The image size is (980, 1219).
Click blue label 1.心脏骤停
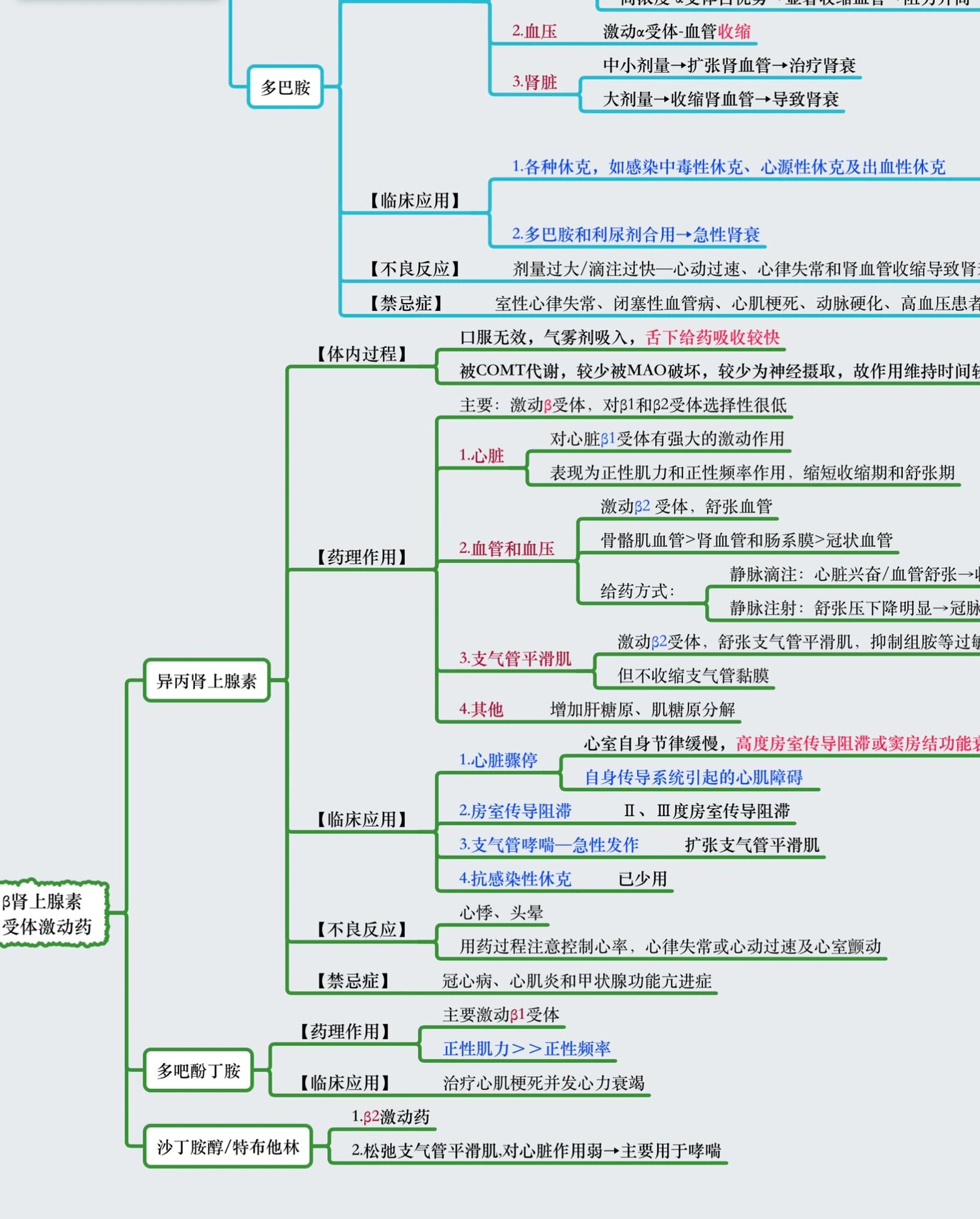click(x=498, y=760)
